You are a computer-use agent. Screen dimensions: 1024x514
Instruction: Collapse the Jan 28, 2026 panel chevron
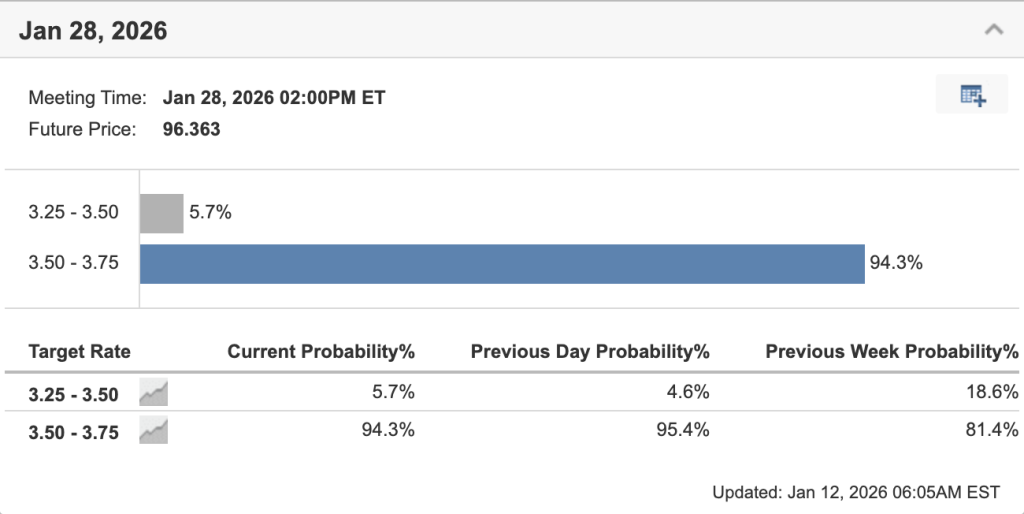pyautogui.click(x=993, y=30)
